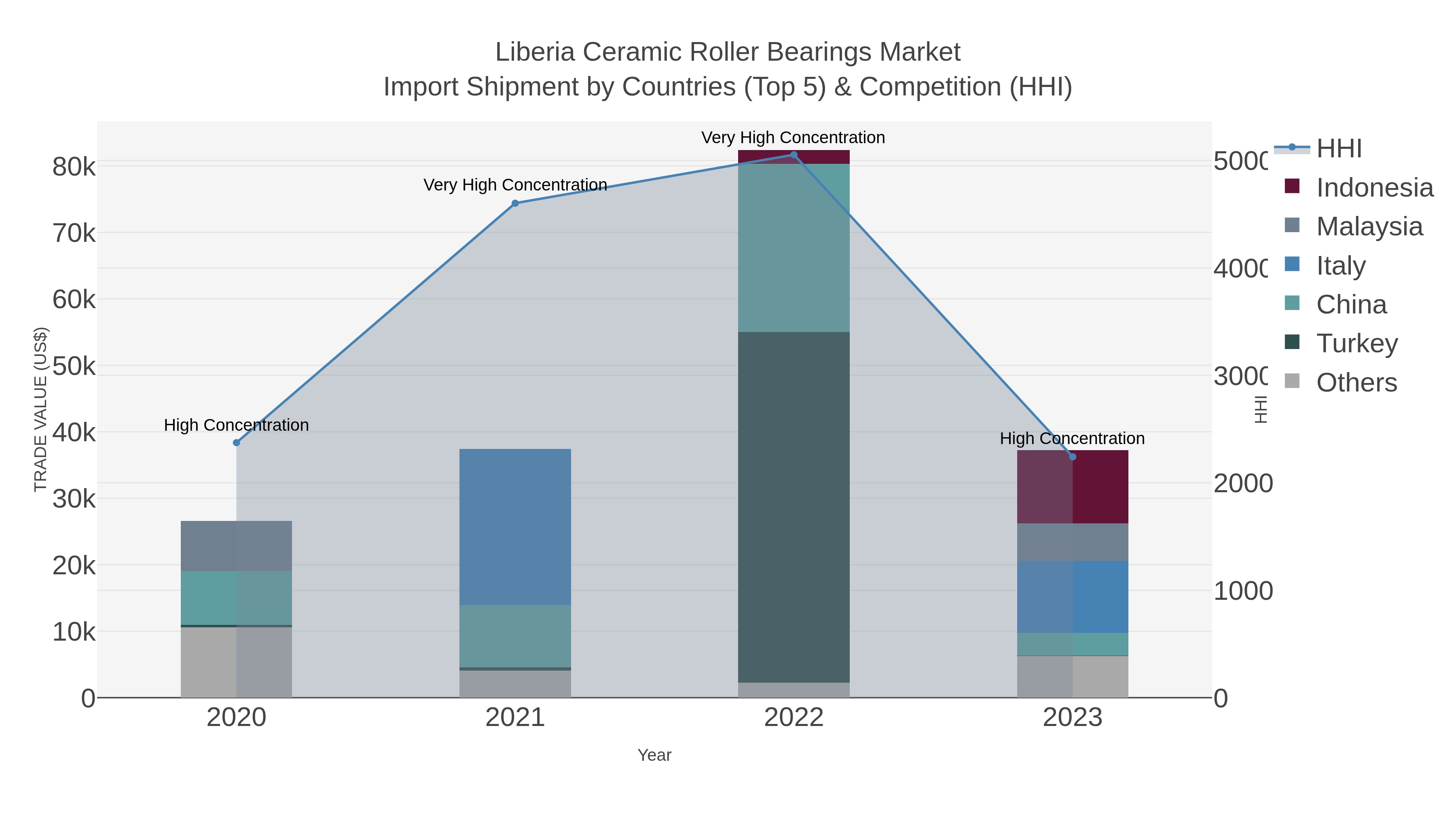The height and width of the screenshot is (819, 1456).
Task: Click the 'TRADE VALUE (US$)' axis title
Action: 41,409
